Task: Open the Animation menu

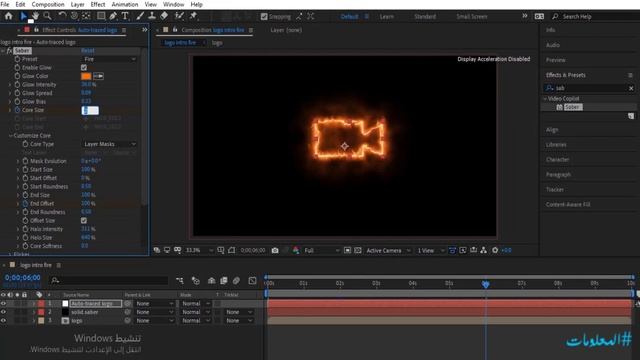Action: [x=124, y=4]
